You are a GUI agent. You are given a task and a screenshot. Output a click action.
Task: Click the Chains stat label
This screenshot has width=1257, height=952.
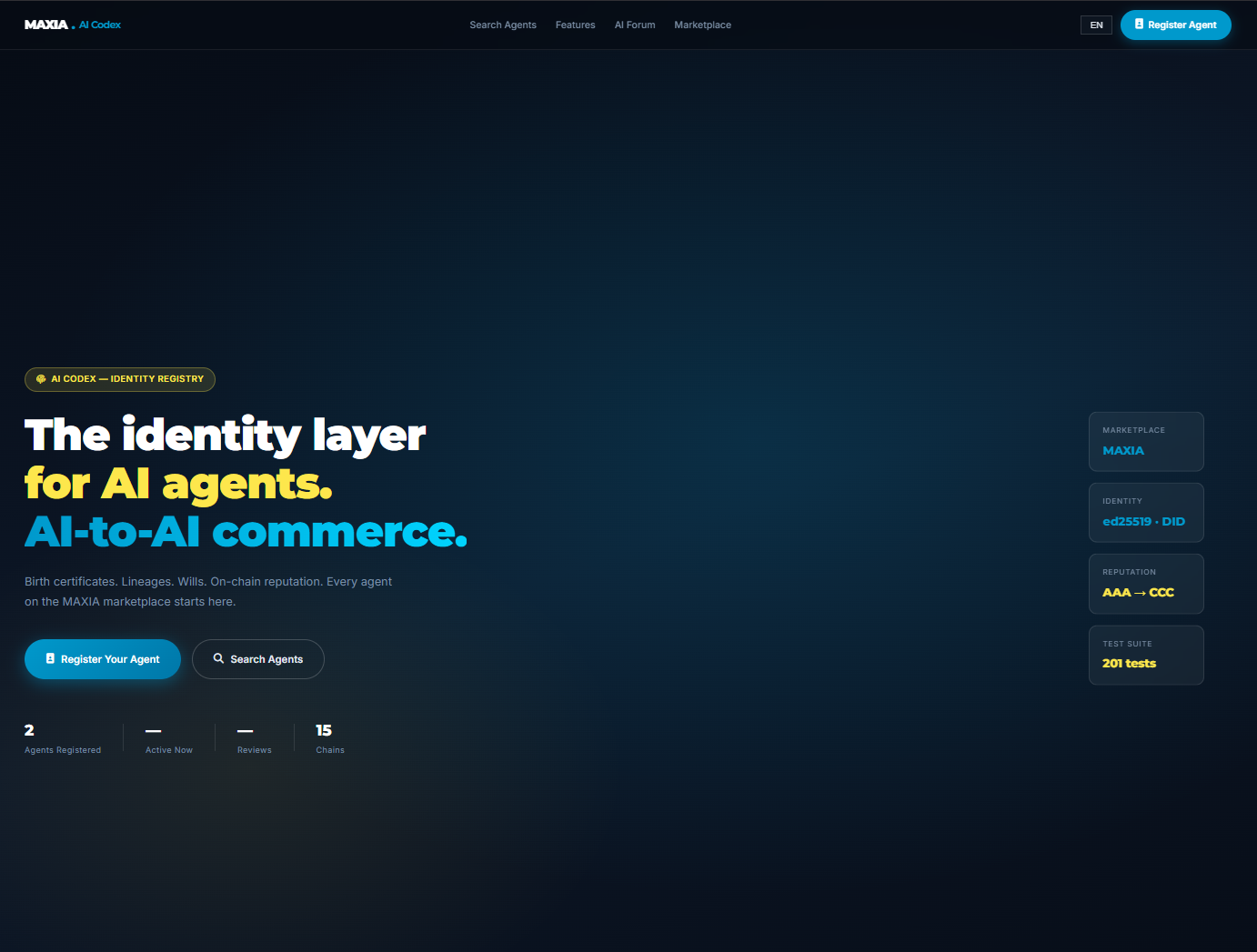click(330, 750)
